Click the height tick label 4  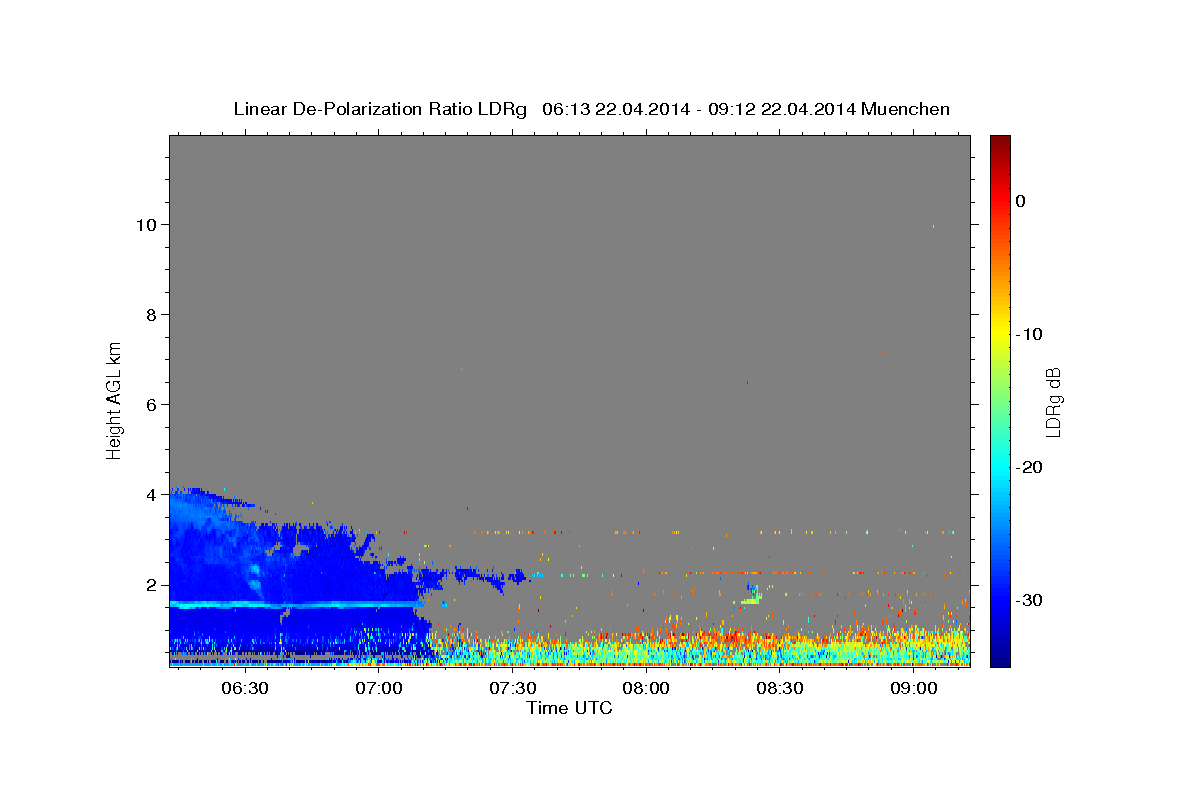[x=151, y=495]
